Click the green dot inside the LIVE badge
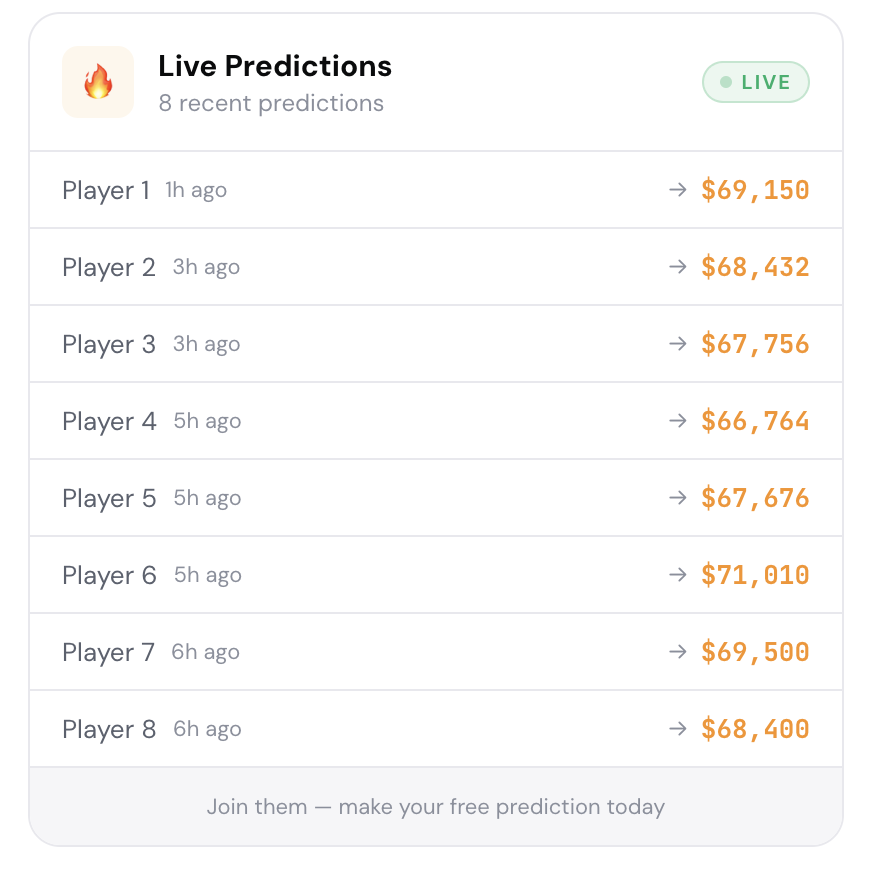Image resolution: width=876 pixels, height=882 pixels. click(x=723, y=83)
